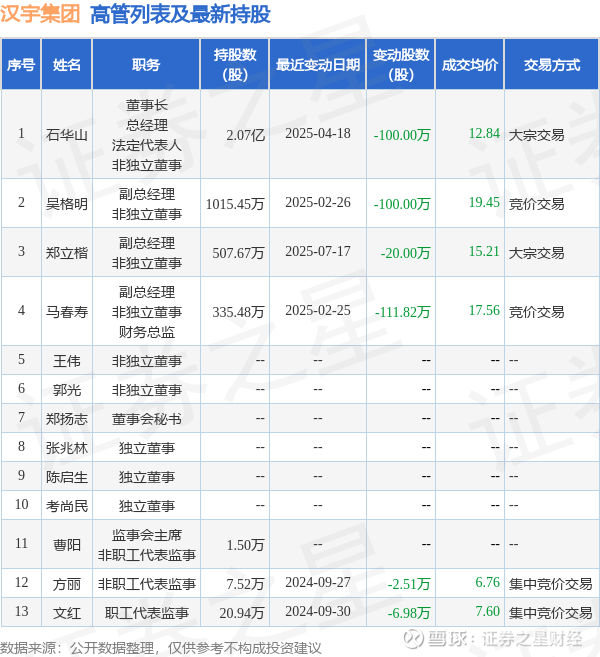This screenshot has width=600, height=657.
Task: Select the 职务 column header
Action: click(x=146, y=65)
